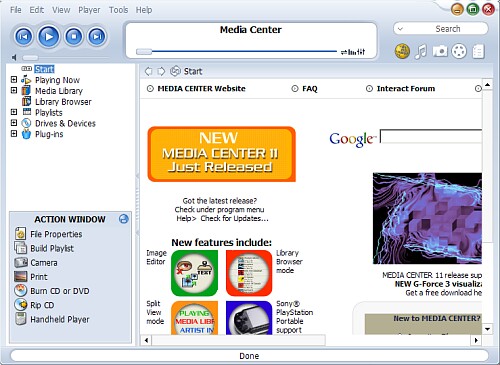Click the Search input field
This screenshot has width=500, height=365.
(448, 29)
